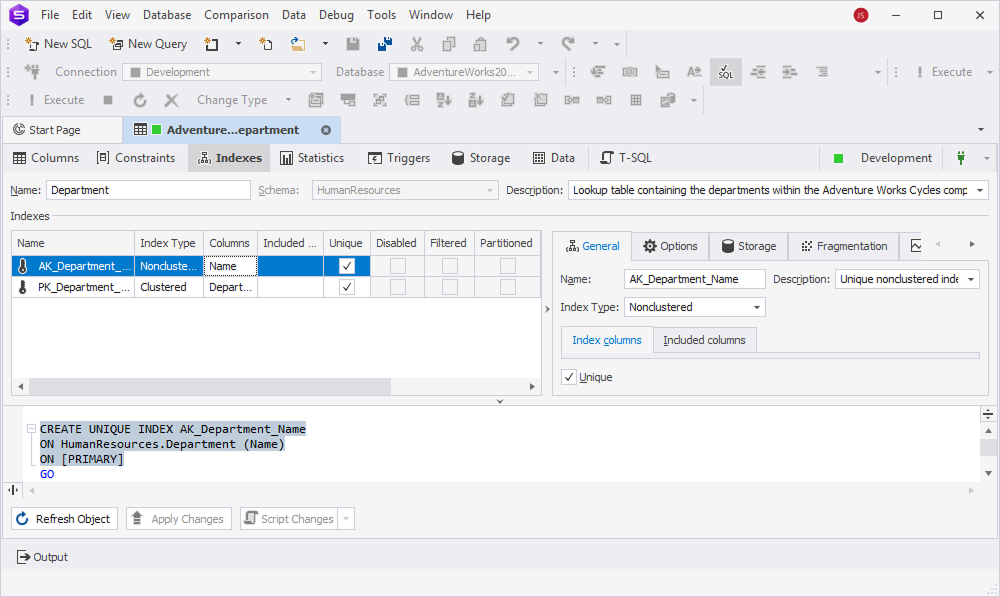Toggle the Unique checkbox for AK_Department_Name row
This screenshot has width=1000, height=597.
click(346, 266)
